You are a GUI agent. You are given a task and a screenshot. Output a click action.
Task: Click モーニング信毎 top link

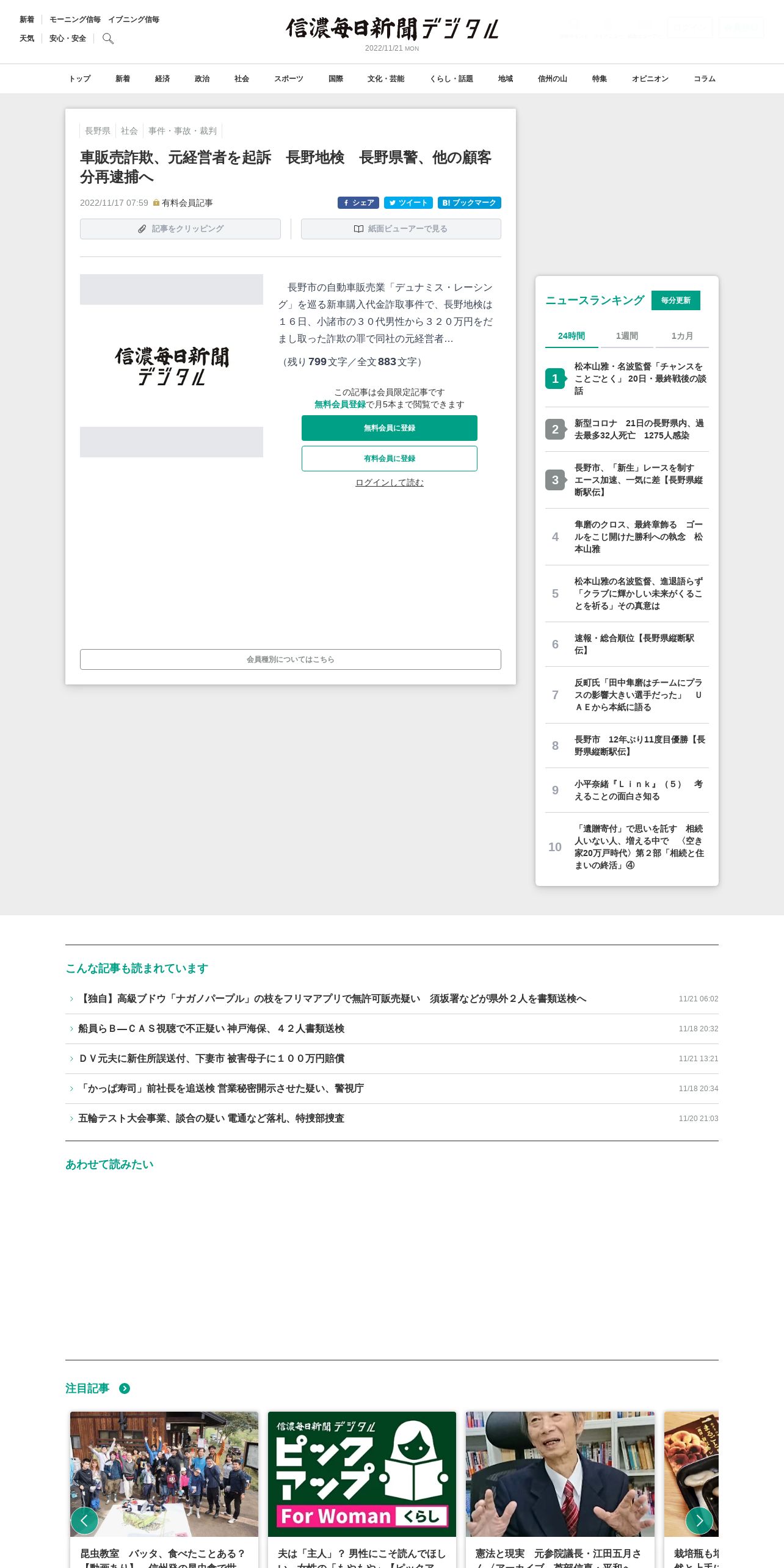(x=75, y=20)
